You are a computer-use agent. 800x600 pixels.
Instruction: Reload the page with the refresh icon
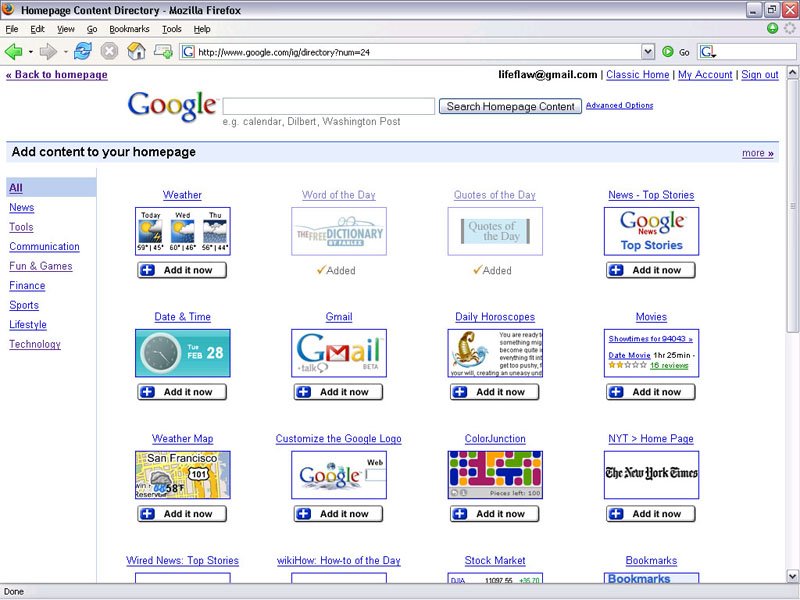tap(83, 52)
